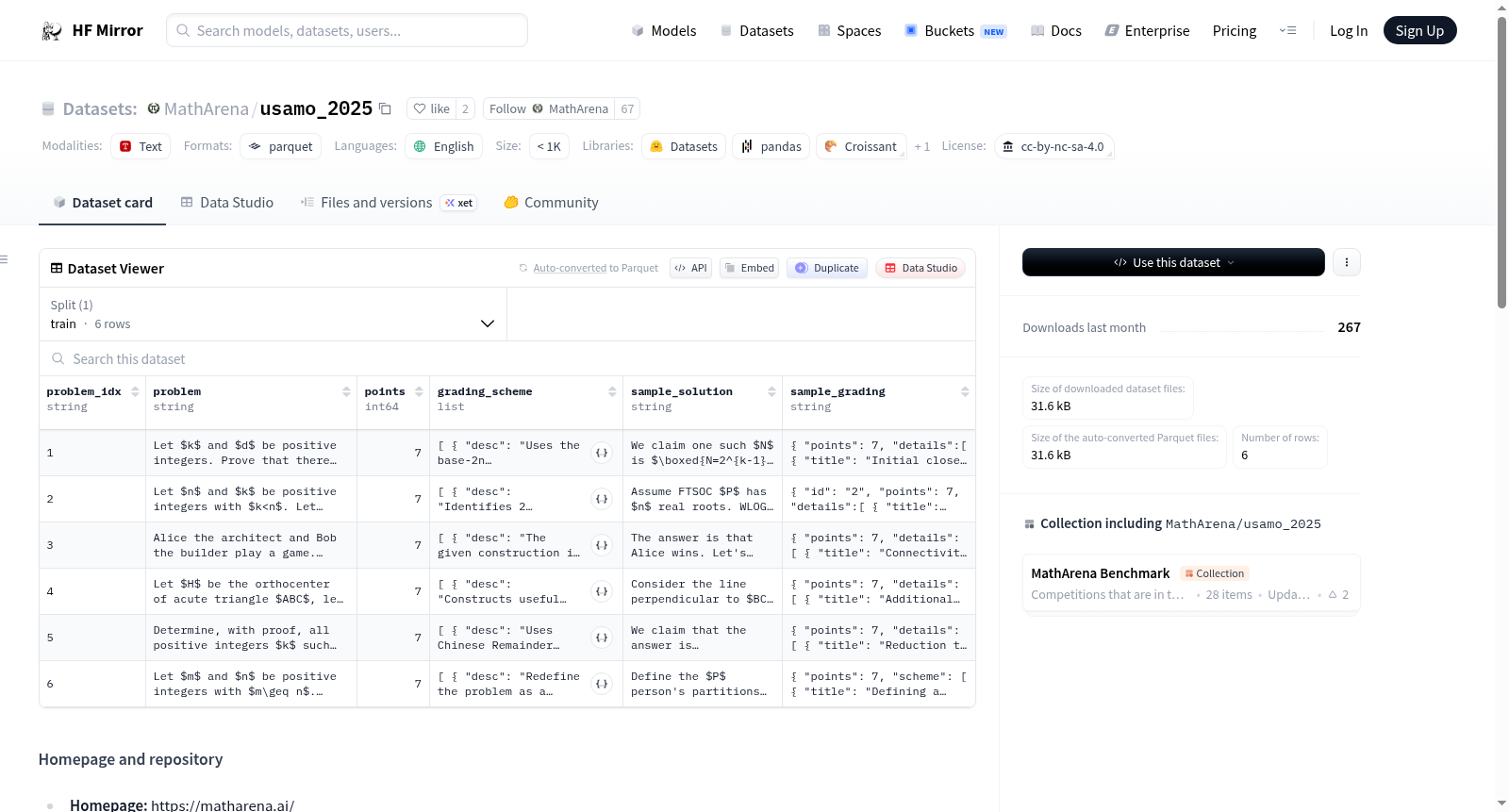1509x812 pixels.
Task: Open Data Studio from the viewer header
Action: tap(920, 268)
